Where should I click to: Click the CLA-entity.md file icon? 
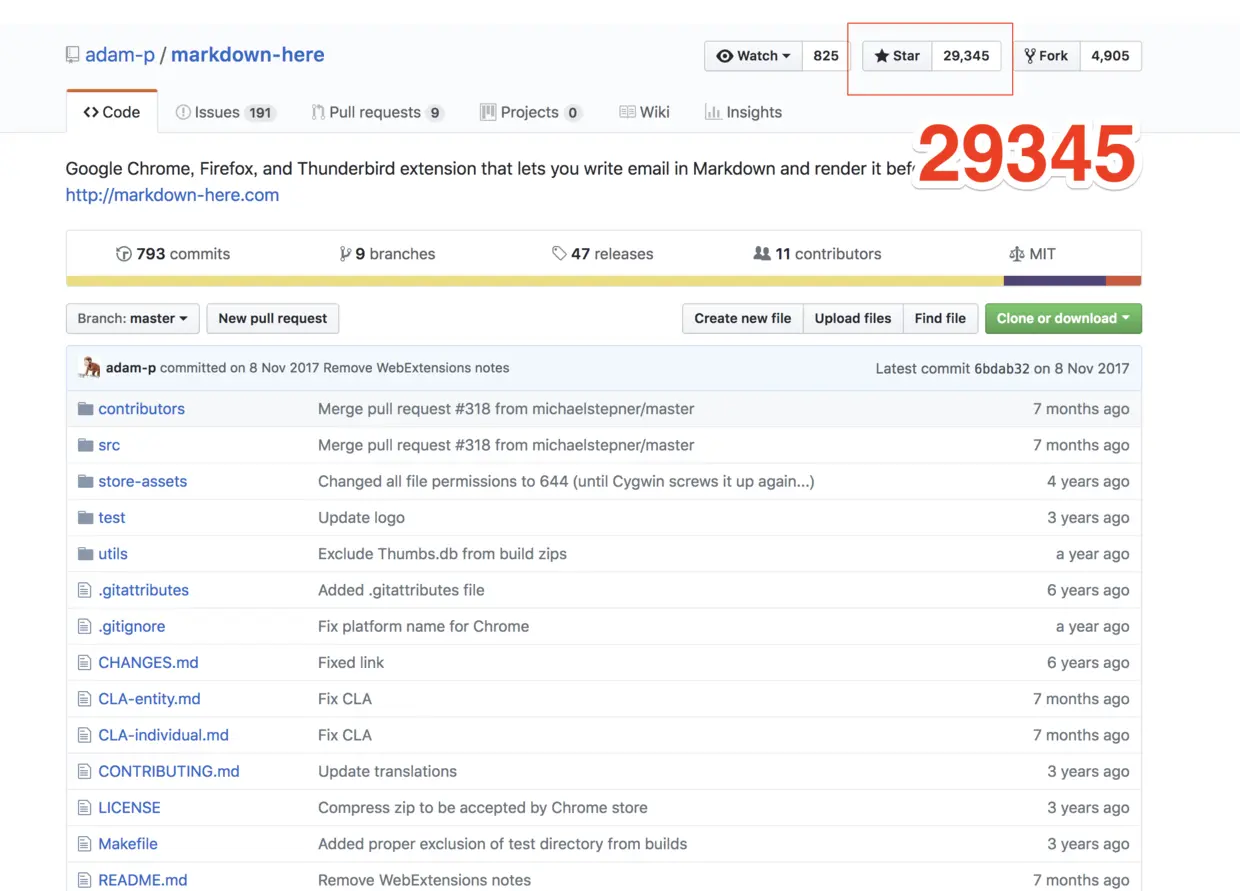click(84, 699)
